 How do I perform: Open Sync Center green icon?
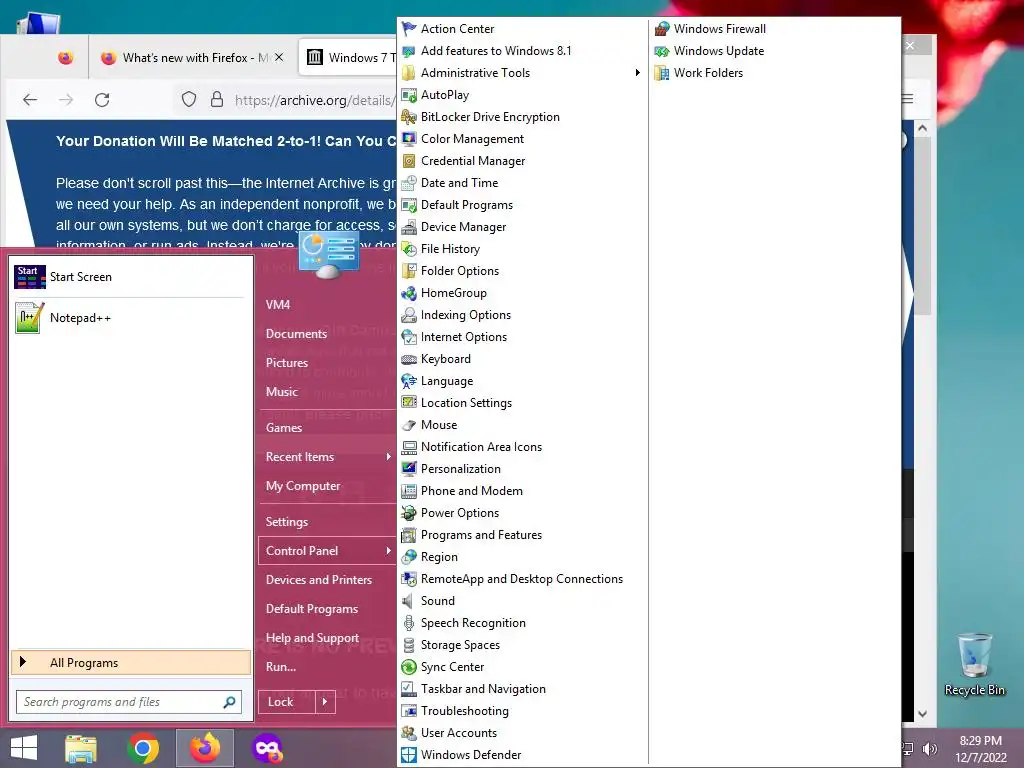[409, 667]
